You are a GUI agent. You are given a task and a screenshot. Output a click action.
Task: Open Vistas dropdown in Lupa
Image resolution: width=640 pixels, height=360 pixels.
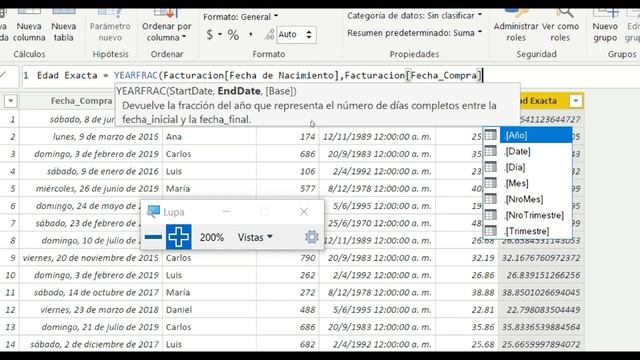(x=255, y=237)
